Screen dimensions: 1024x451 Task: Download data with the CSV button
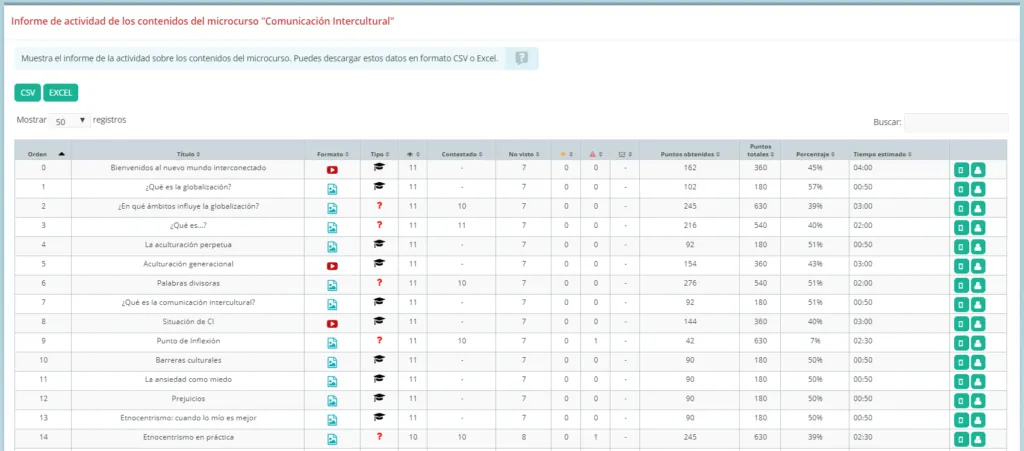click(x=27, y=93)
